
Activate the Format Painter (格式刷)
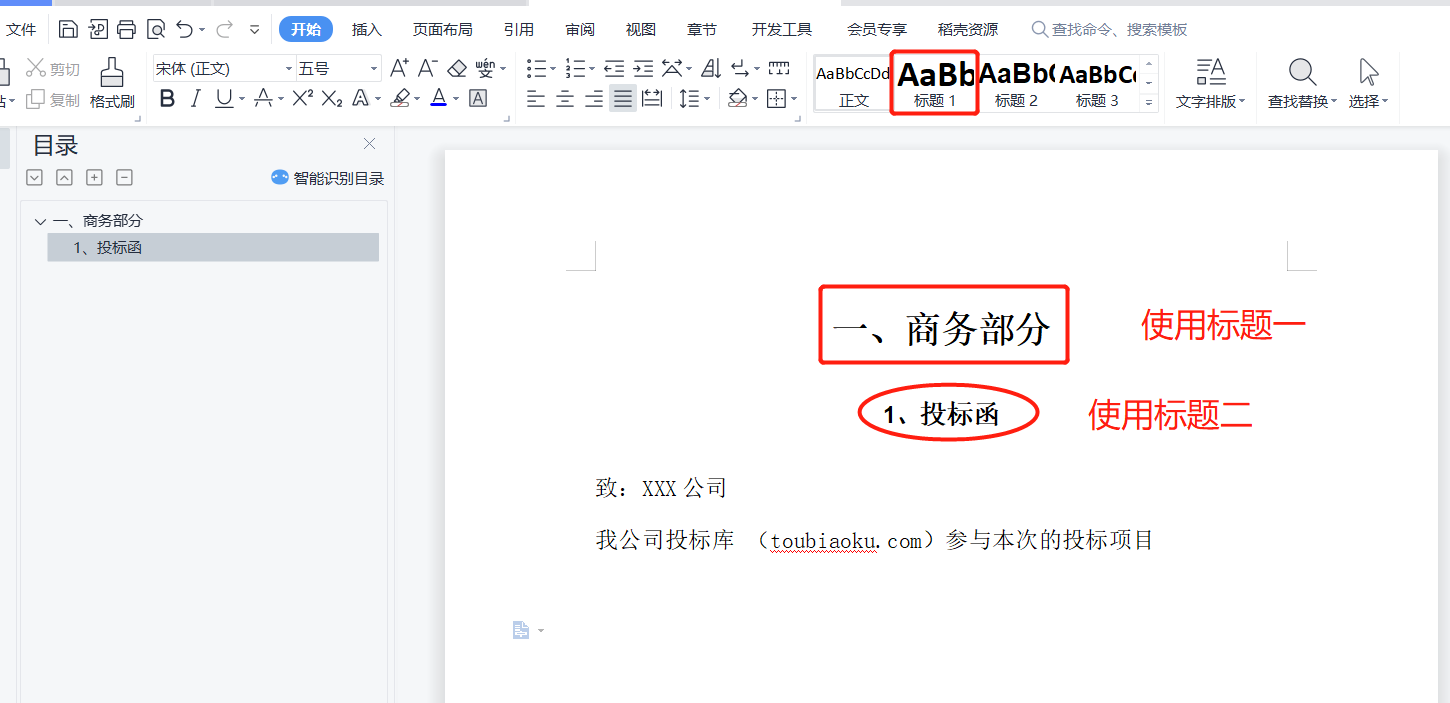(x=112, y=83)
